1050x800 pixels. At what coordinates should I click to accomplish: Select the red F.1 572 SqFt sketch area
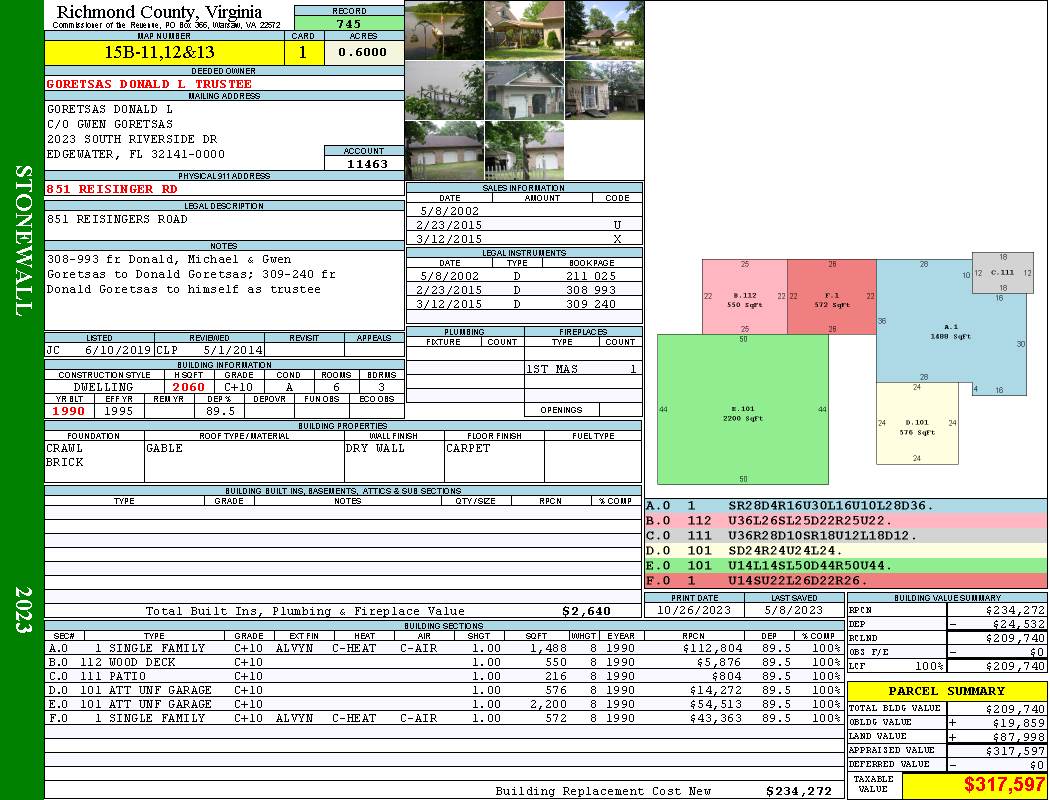point(832,297)
